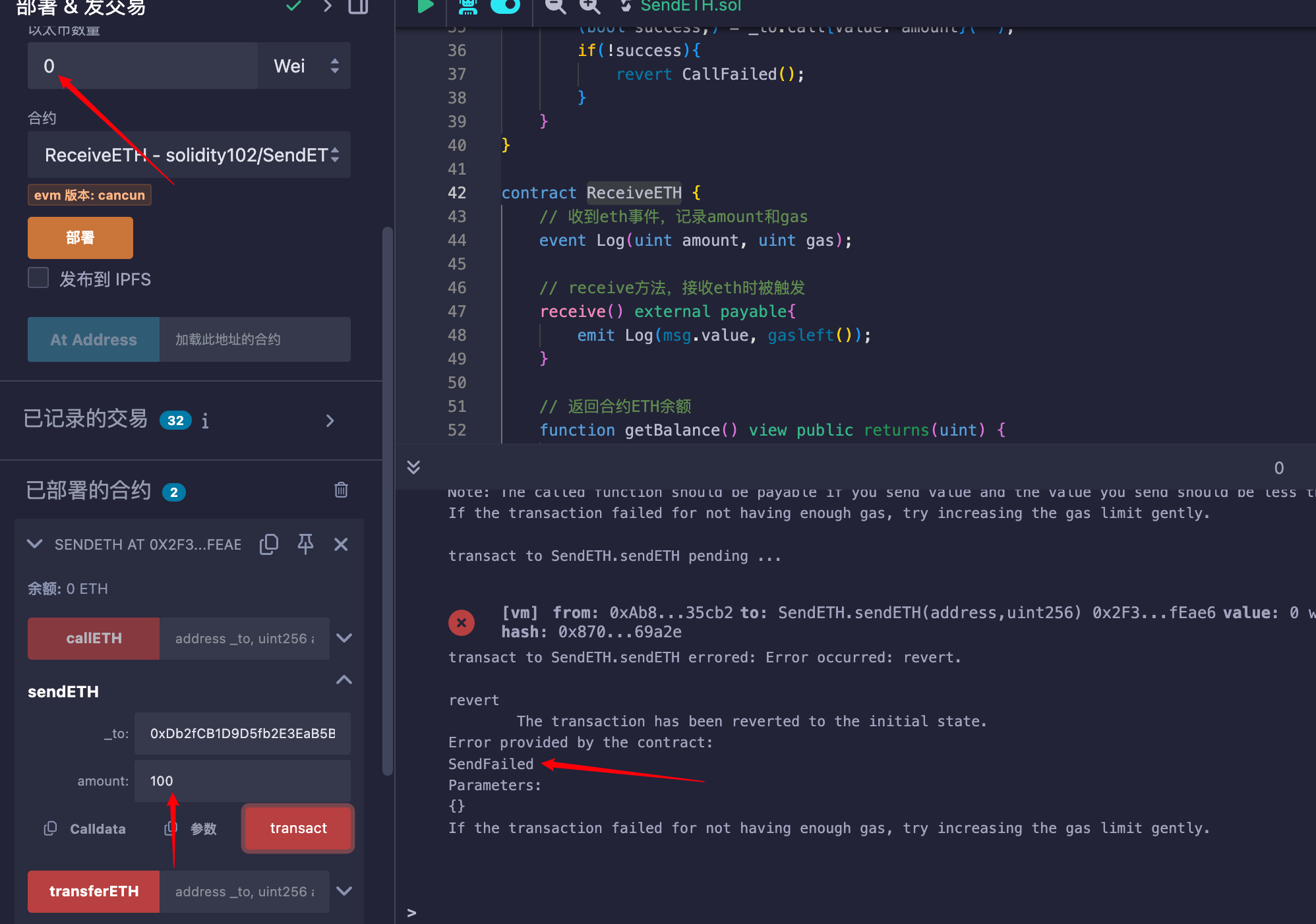Image resolution: width=1316 pixels, height=924 pixels.
Task: Copy the SENDETH contract address
Action: 269,544
